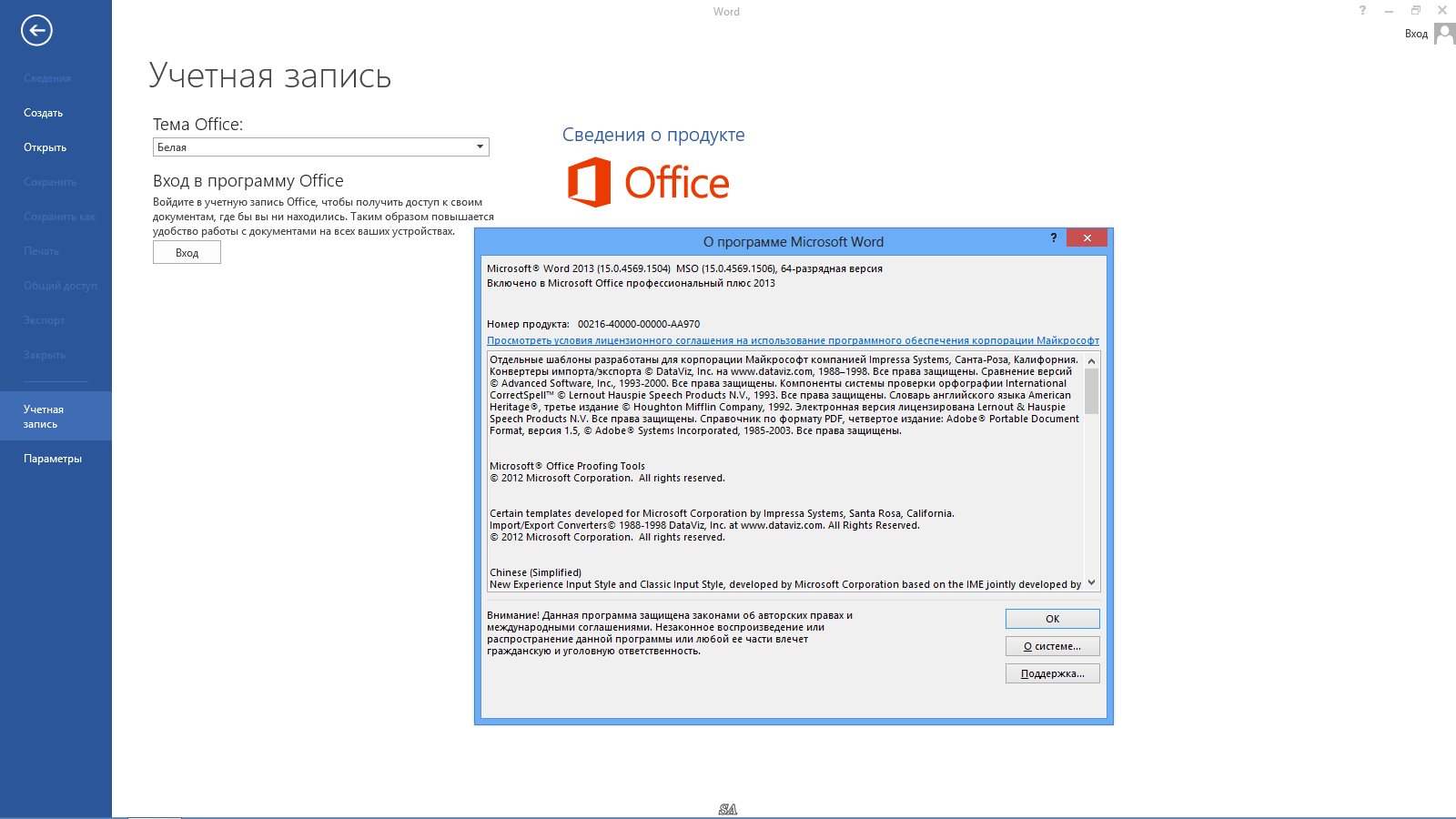Select Открыть in the sidebar
Image resolution: width=1456 pixels, height=819 pixels.
pos(45,147)
